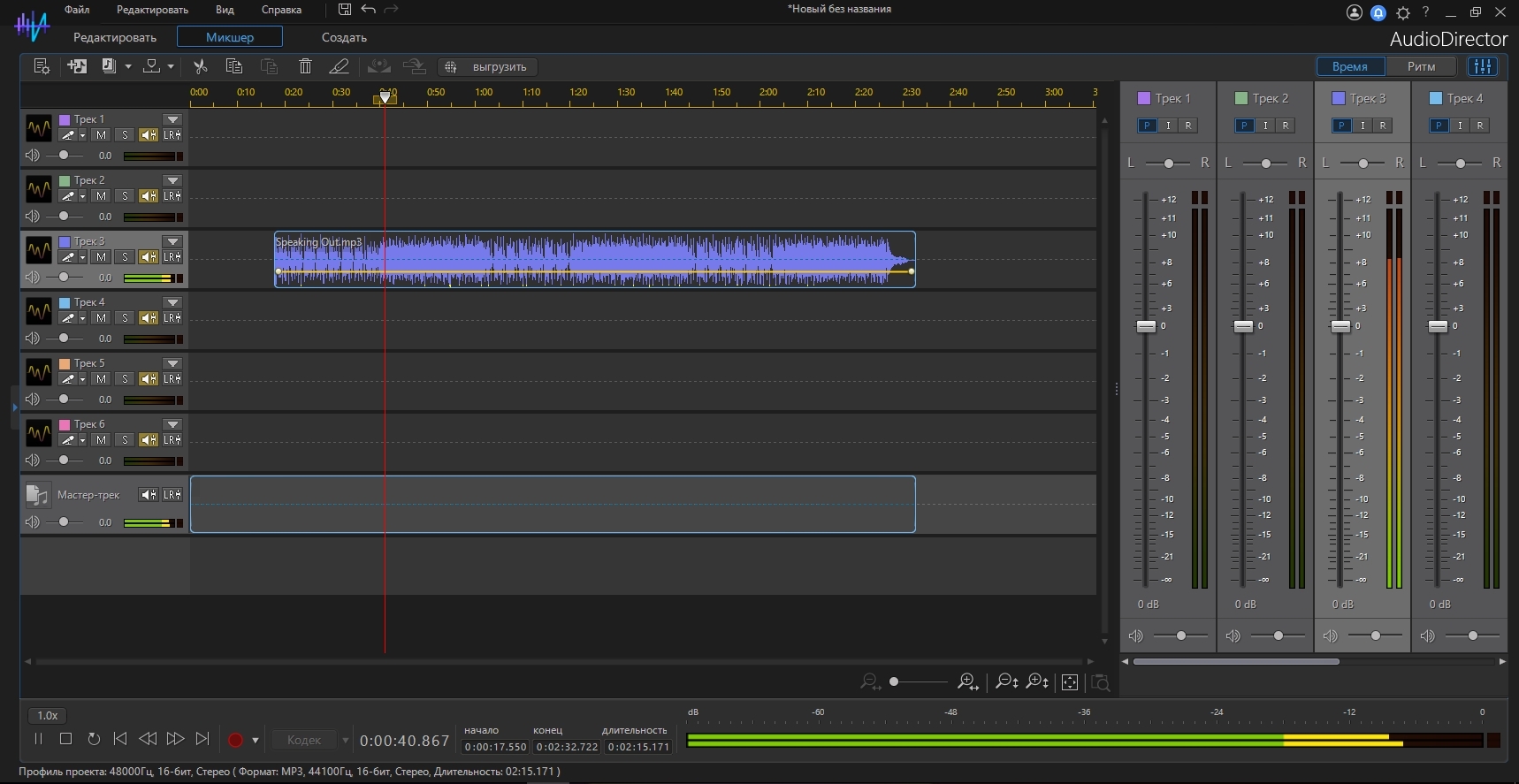
Task: Solo Трек 1 with S button
Action: 125,135
